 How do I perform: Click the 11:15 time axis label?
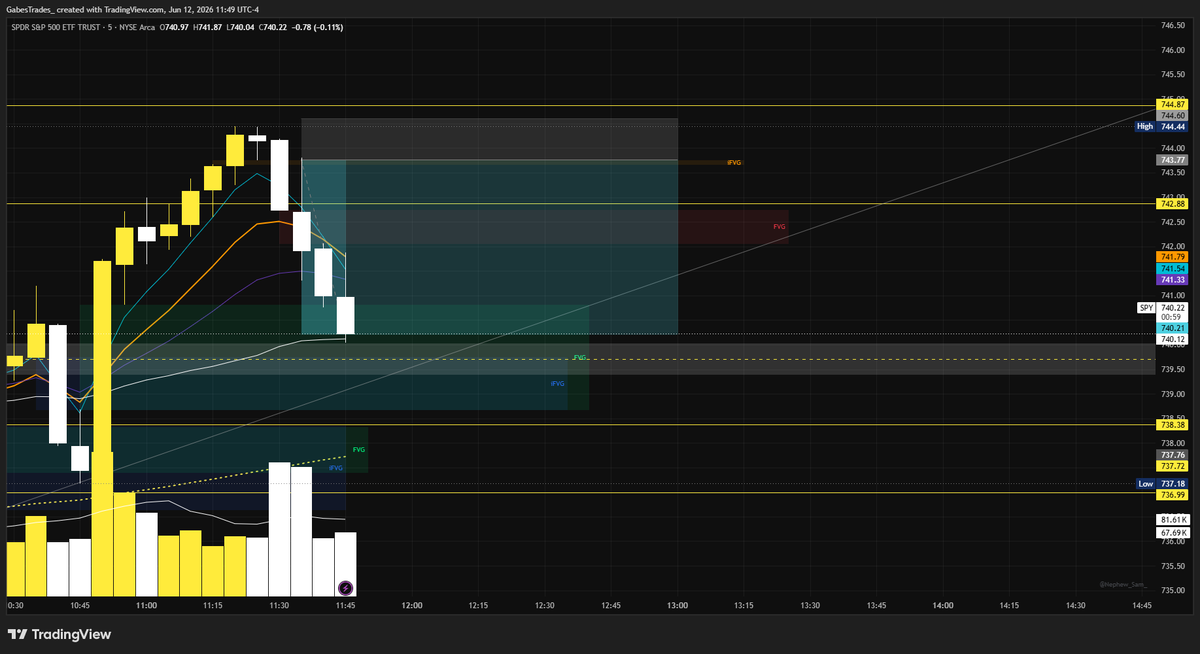213,606
